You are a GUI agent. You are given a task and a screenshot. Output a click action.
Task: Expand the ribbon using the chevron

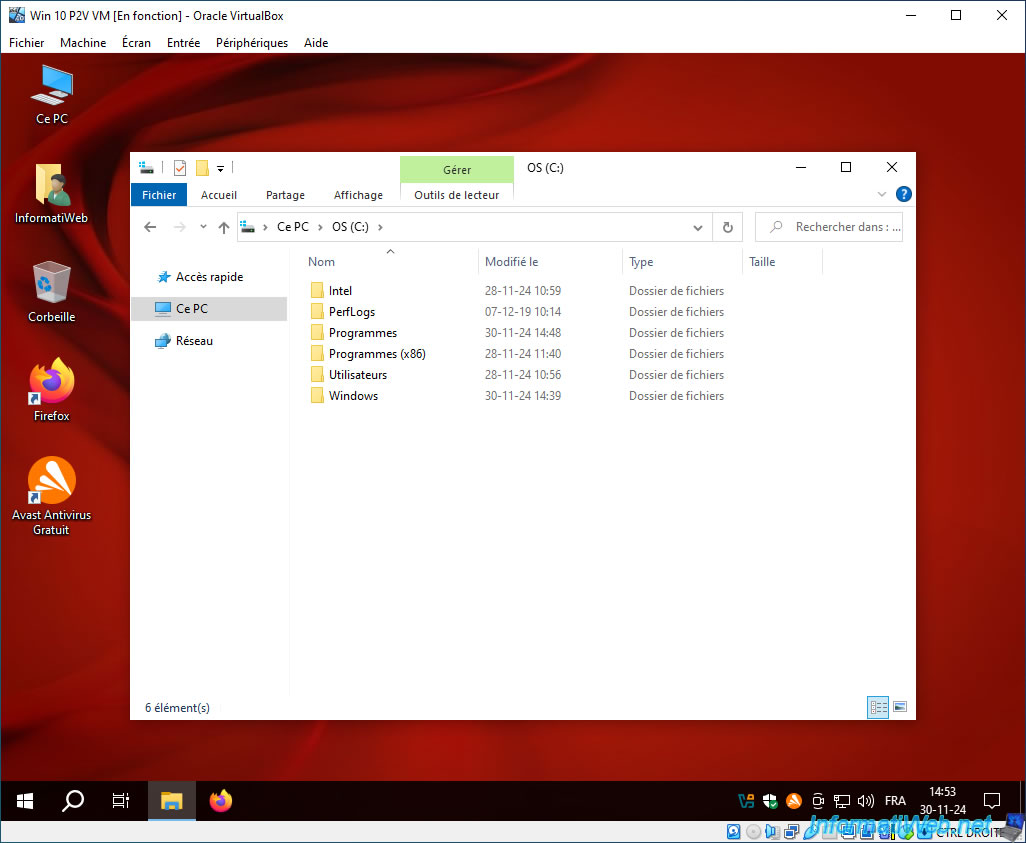pyautogui.click(x=881, y=194)
